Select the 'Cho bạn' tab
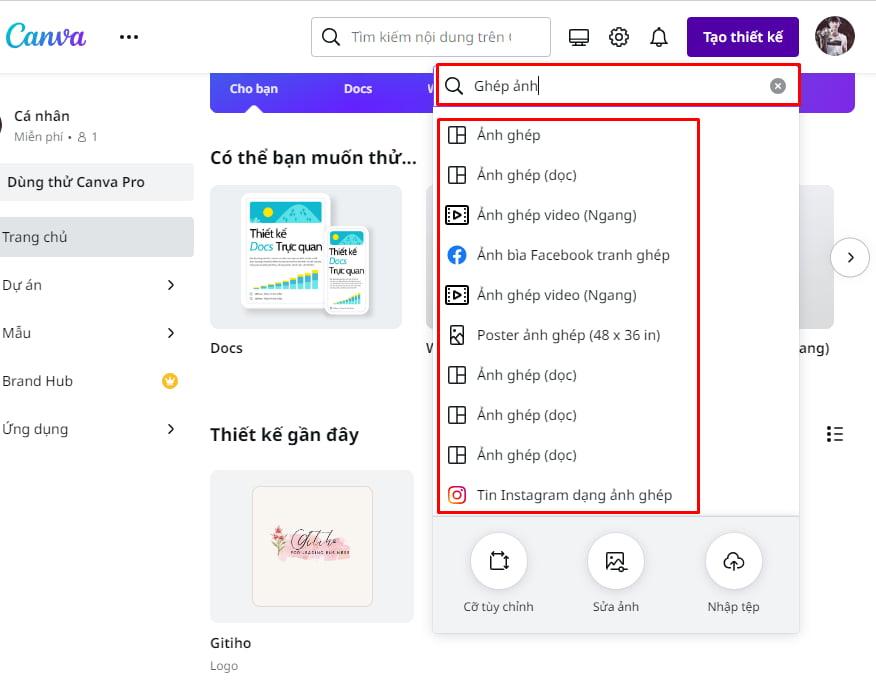 pos(254,89)
